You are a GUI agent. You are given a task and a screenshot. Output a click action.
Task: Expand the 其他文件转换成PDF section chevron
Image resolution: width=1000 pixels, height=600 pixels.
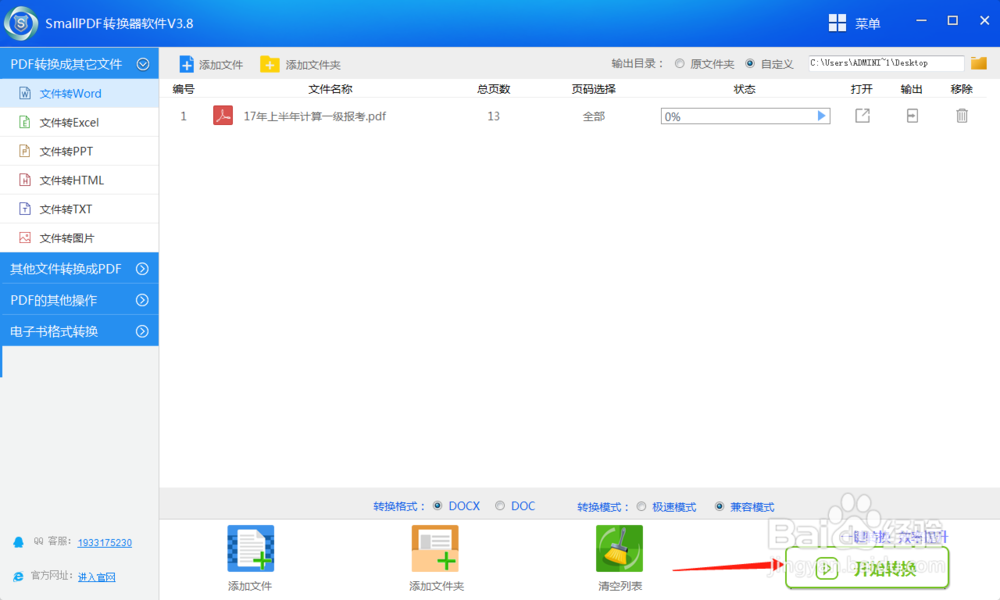click(142, 268)
